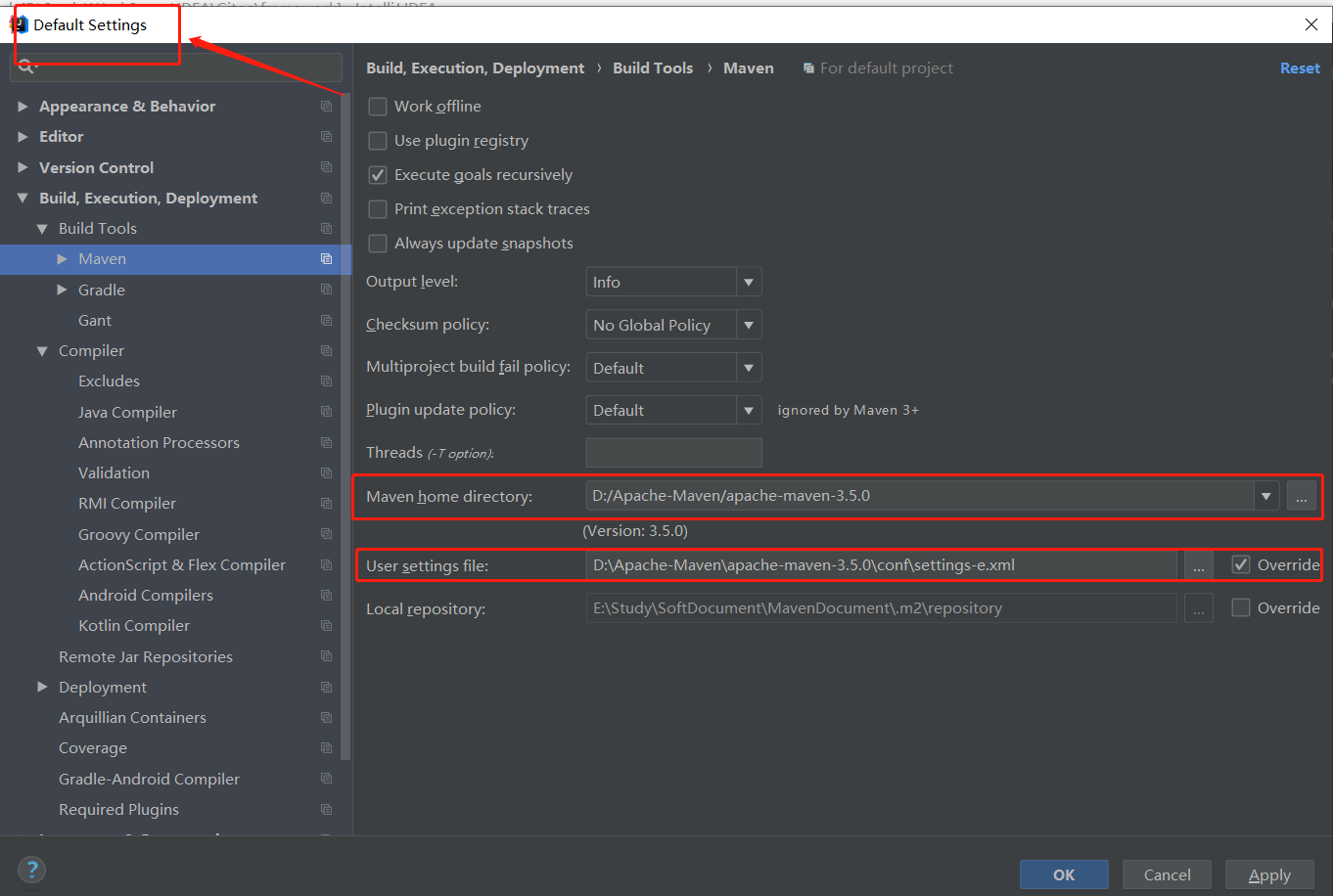Enable Work offline checkbox
This screenshot has height=896, width=1333.
378,107
